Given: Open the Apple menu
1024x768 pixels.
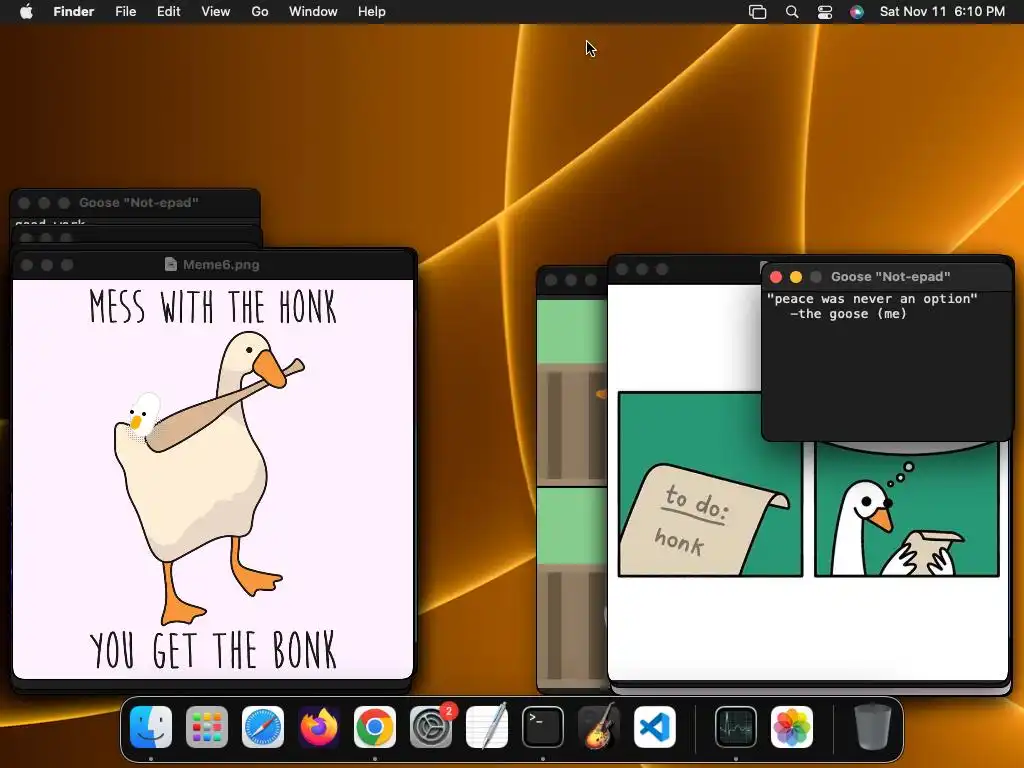Looking at the screenshot, I should point(26,12).
